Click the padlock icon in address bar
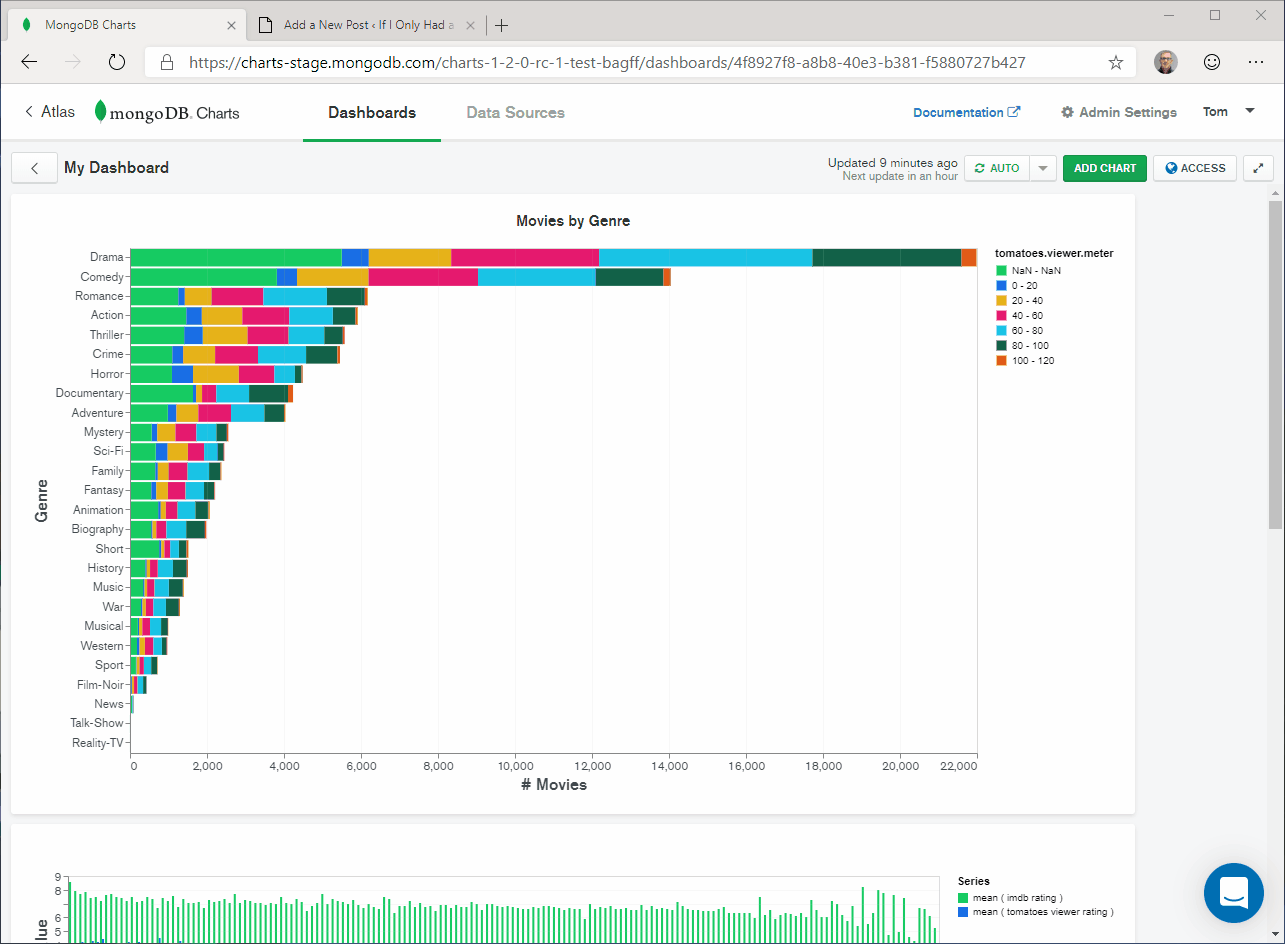This screenshot has width=1285, height=944. 165,61
